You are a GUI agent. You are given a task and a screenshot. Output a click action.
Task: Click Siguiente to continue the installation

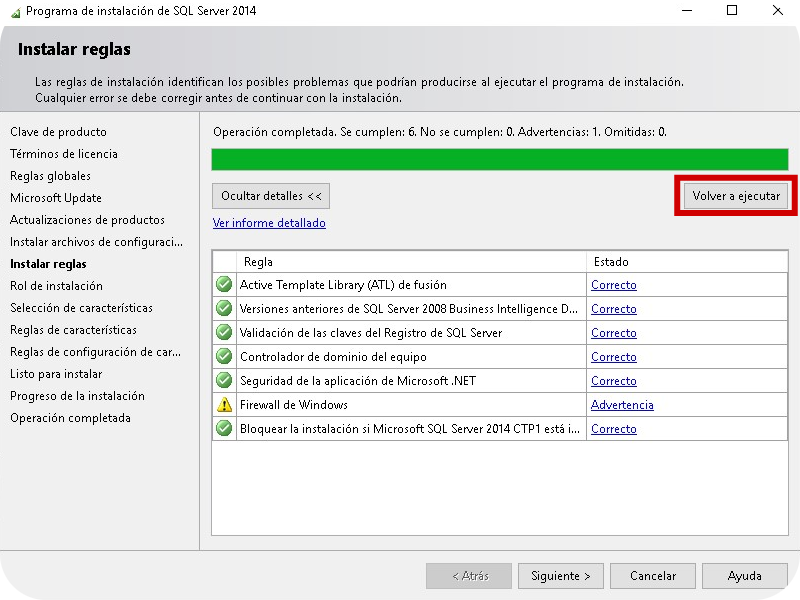pos(560,575)
